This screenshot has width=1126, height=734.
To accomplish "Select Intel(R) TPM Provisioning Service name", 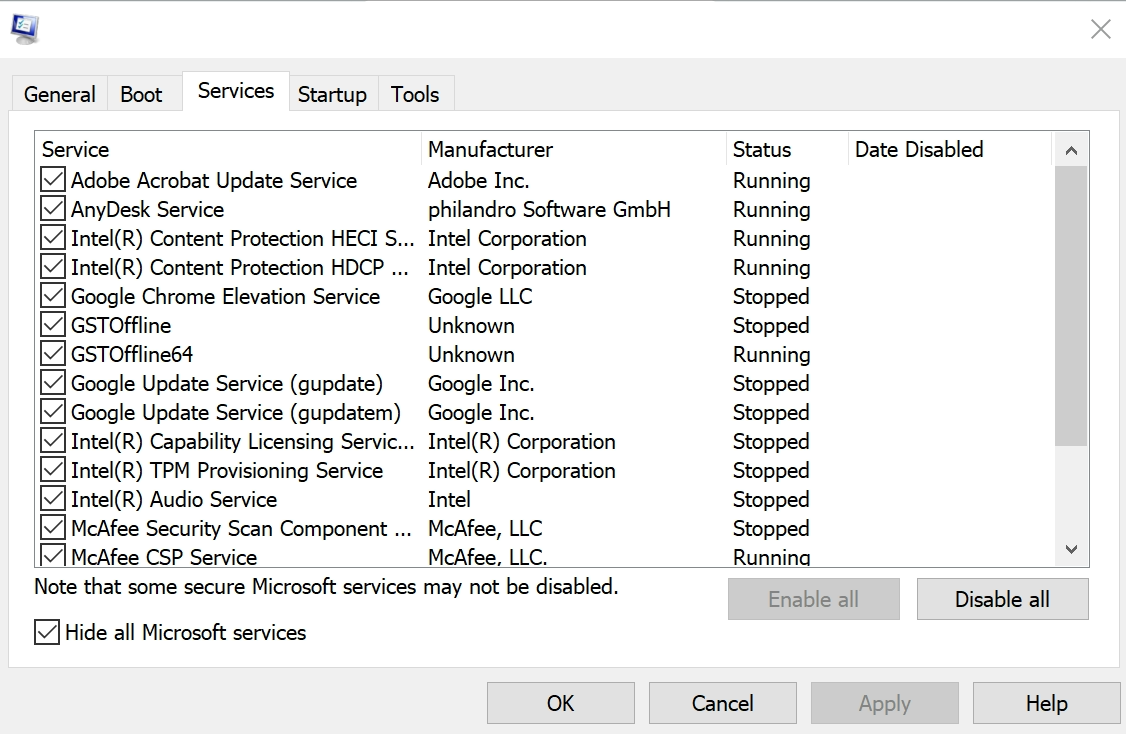I will [x=226, y=470].
